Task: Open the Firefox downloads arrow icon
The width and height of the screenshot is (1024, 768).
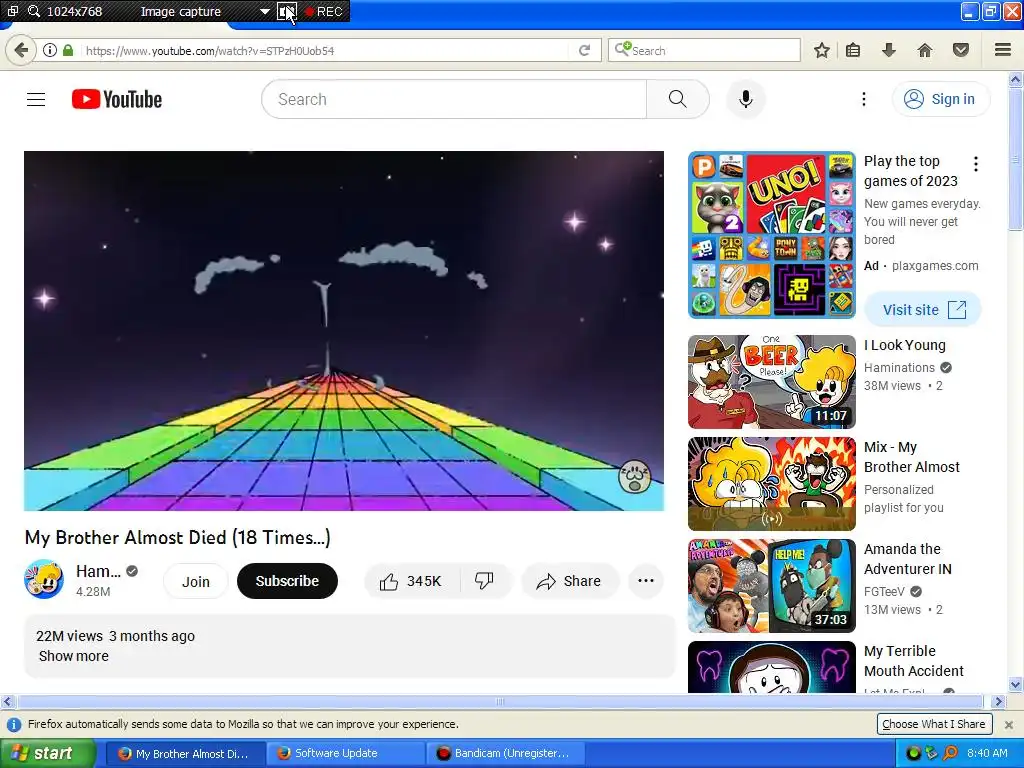Action: click(889, 50)
